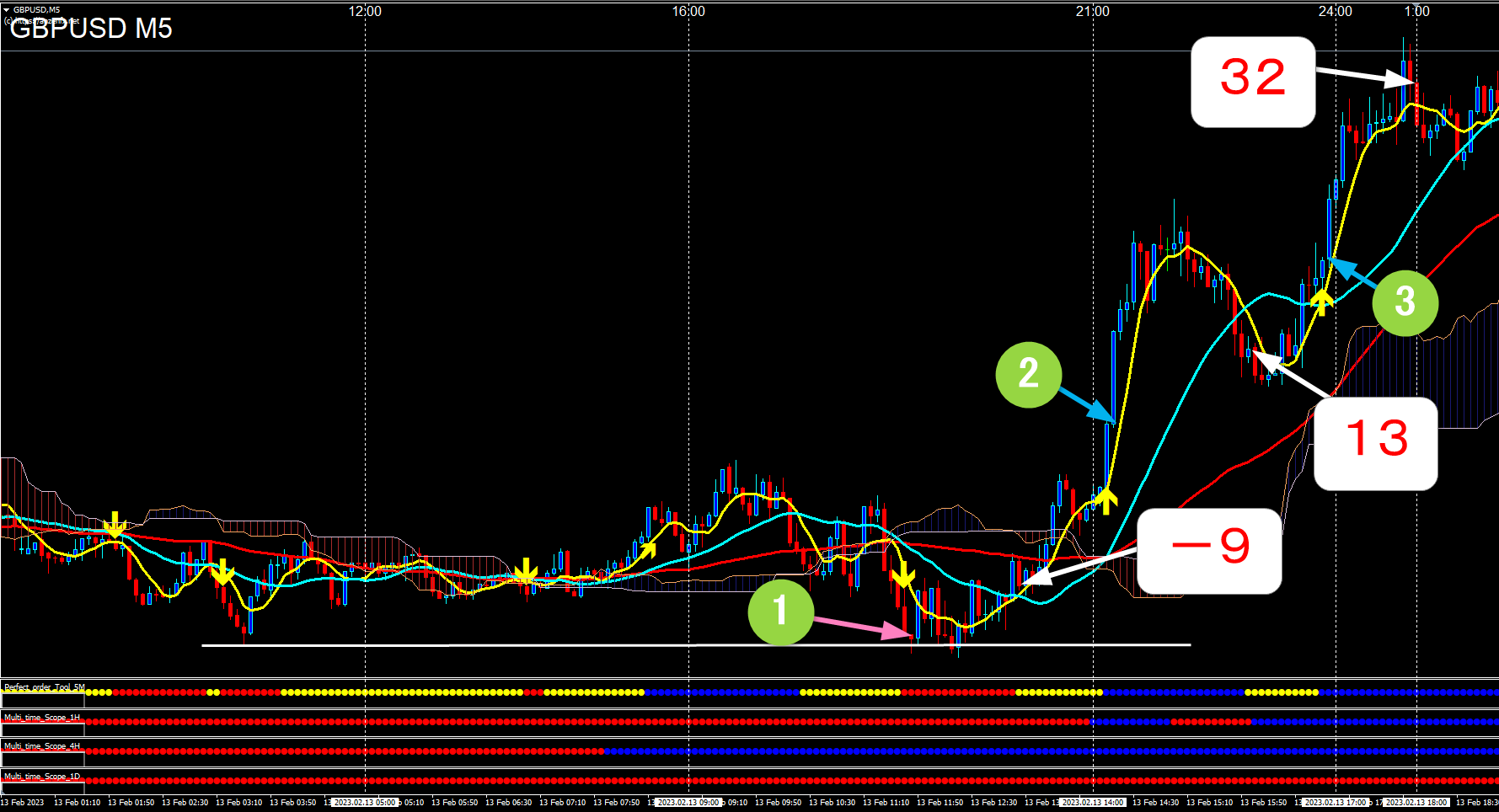Image resolution: width=1499 pixels, height=812 pixels.
Task: Click the 13 Feb 01:10 time label
Action: 77,803
